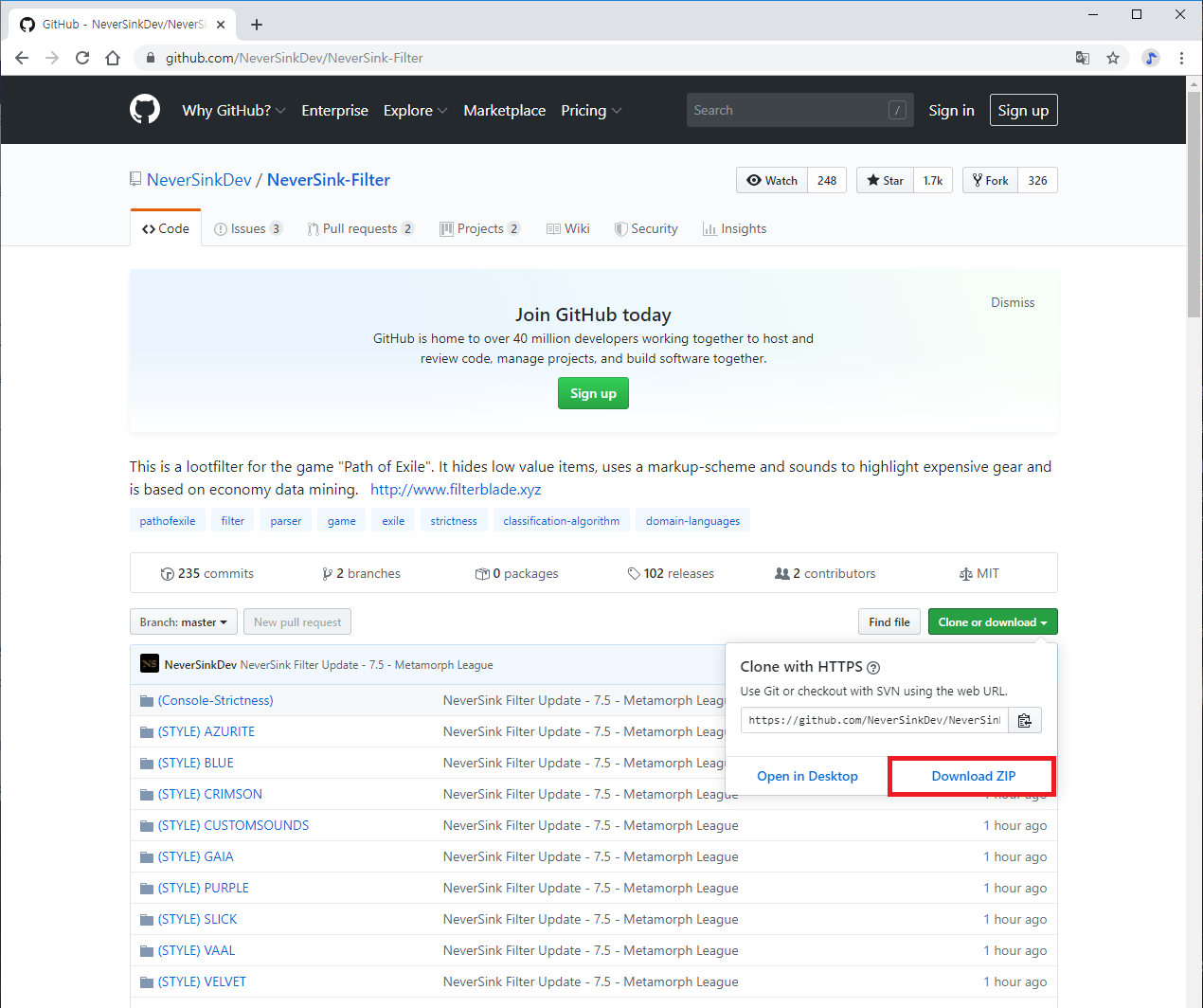This screenshot has width=1203, height=1008.
Task: Open the (STYLE) SLICK folder
Action: tap(197, 919)
